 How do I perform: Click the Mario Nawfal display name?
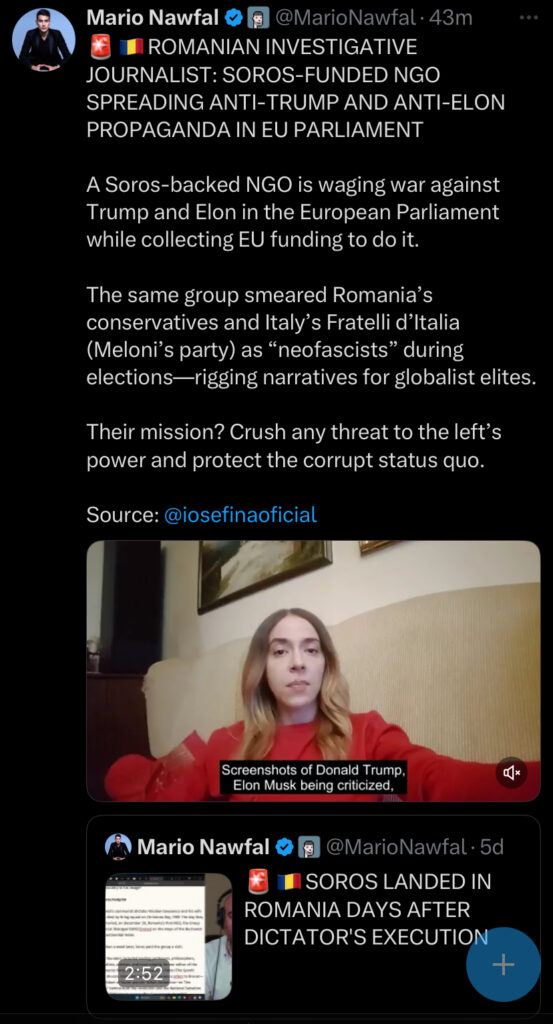pyautogui.click(x=152, y=18)
